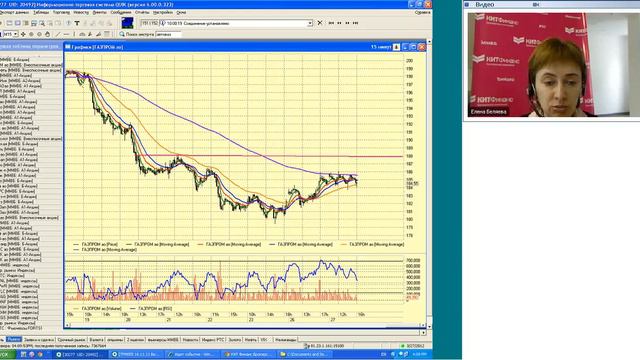Select the horizontal line drawing tool
640x360 pixels.
coord(66,34)
